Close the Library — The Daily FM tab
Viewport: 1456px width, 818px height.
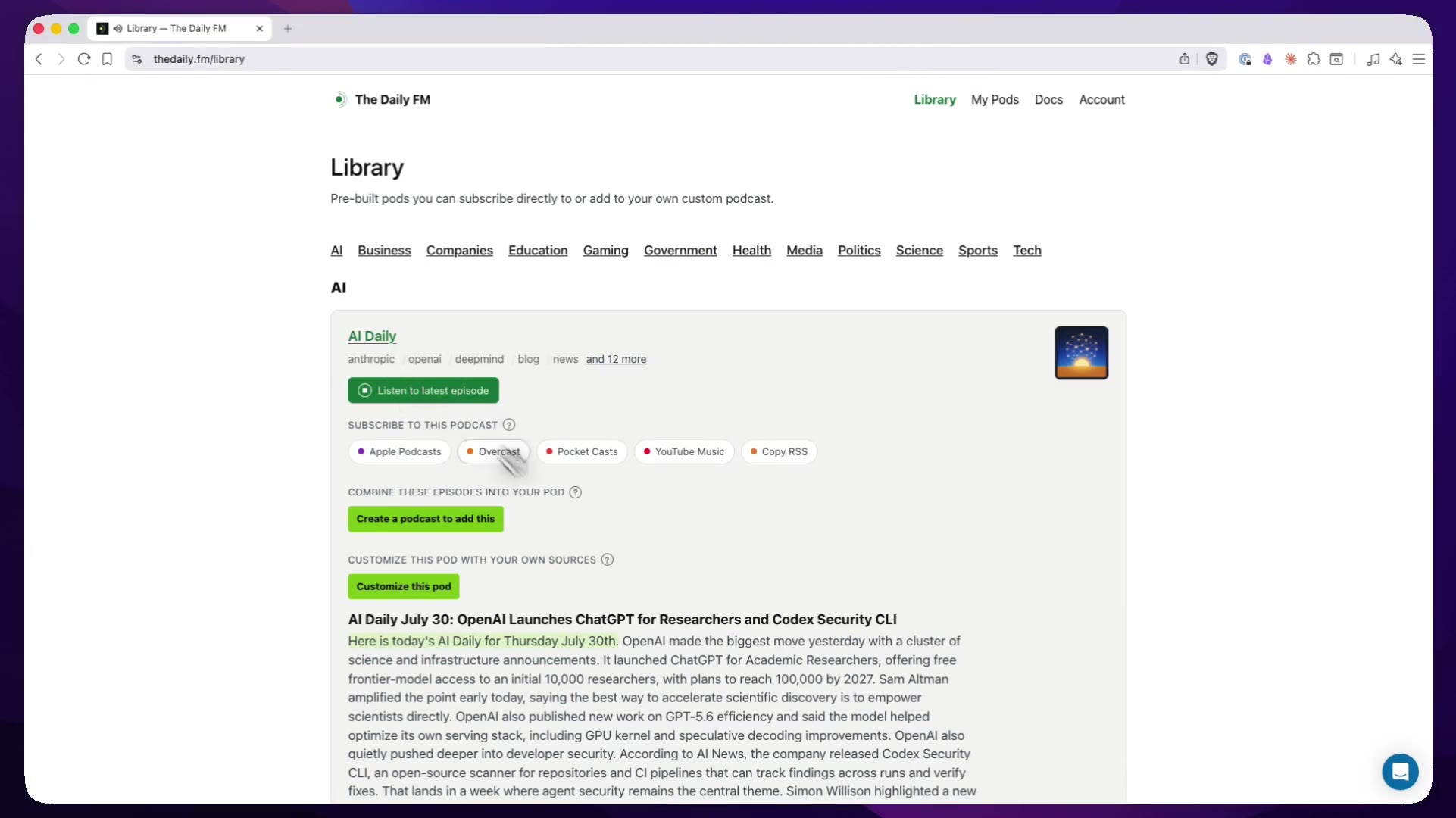(260, 29)
